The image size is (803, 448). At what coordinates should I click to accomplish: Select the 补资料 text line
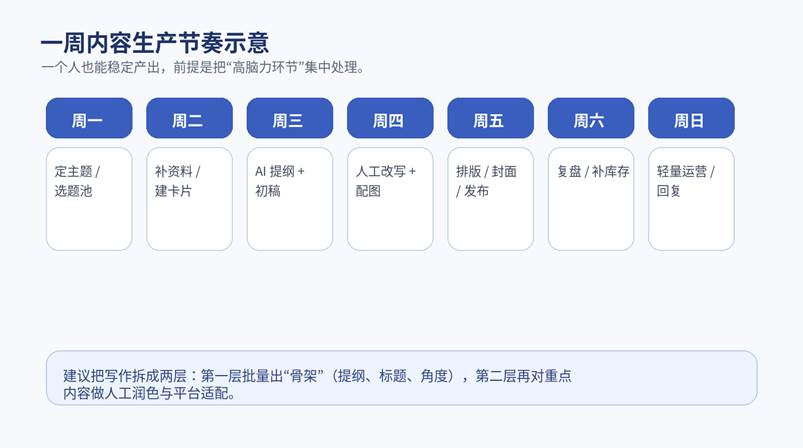[178, 171]
